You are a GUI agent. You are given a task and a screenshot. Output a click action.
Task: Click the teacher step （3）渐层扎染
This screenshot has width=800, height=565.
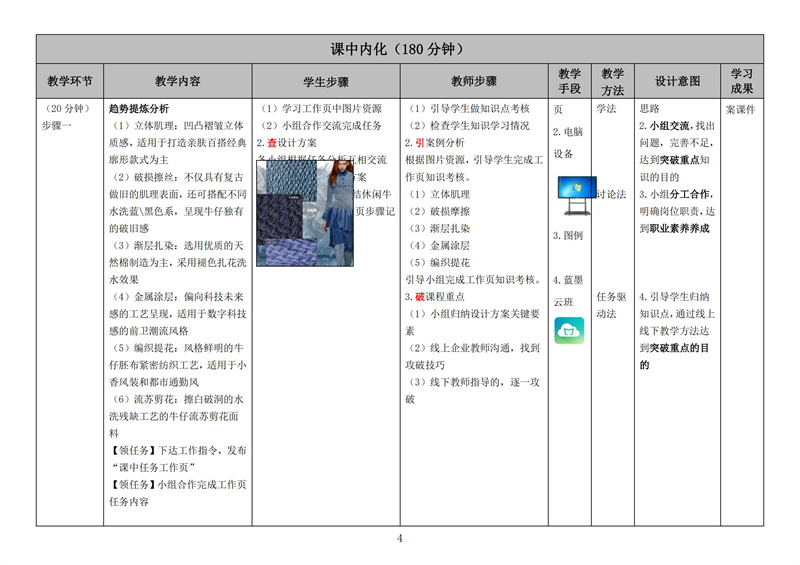tap(438, 228)
